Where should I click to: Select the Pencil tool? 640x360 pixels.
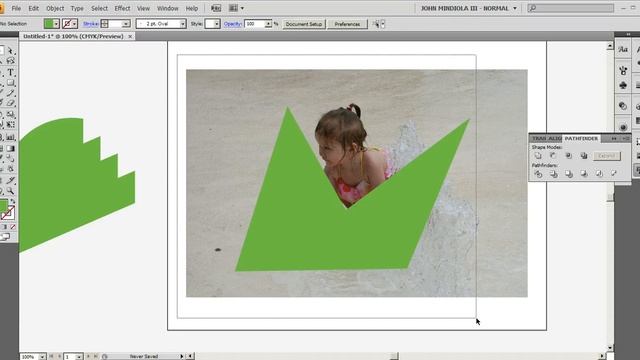tap(11, 93)
